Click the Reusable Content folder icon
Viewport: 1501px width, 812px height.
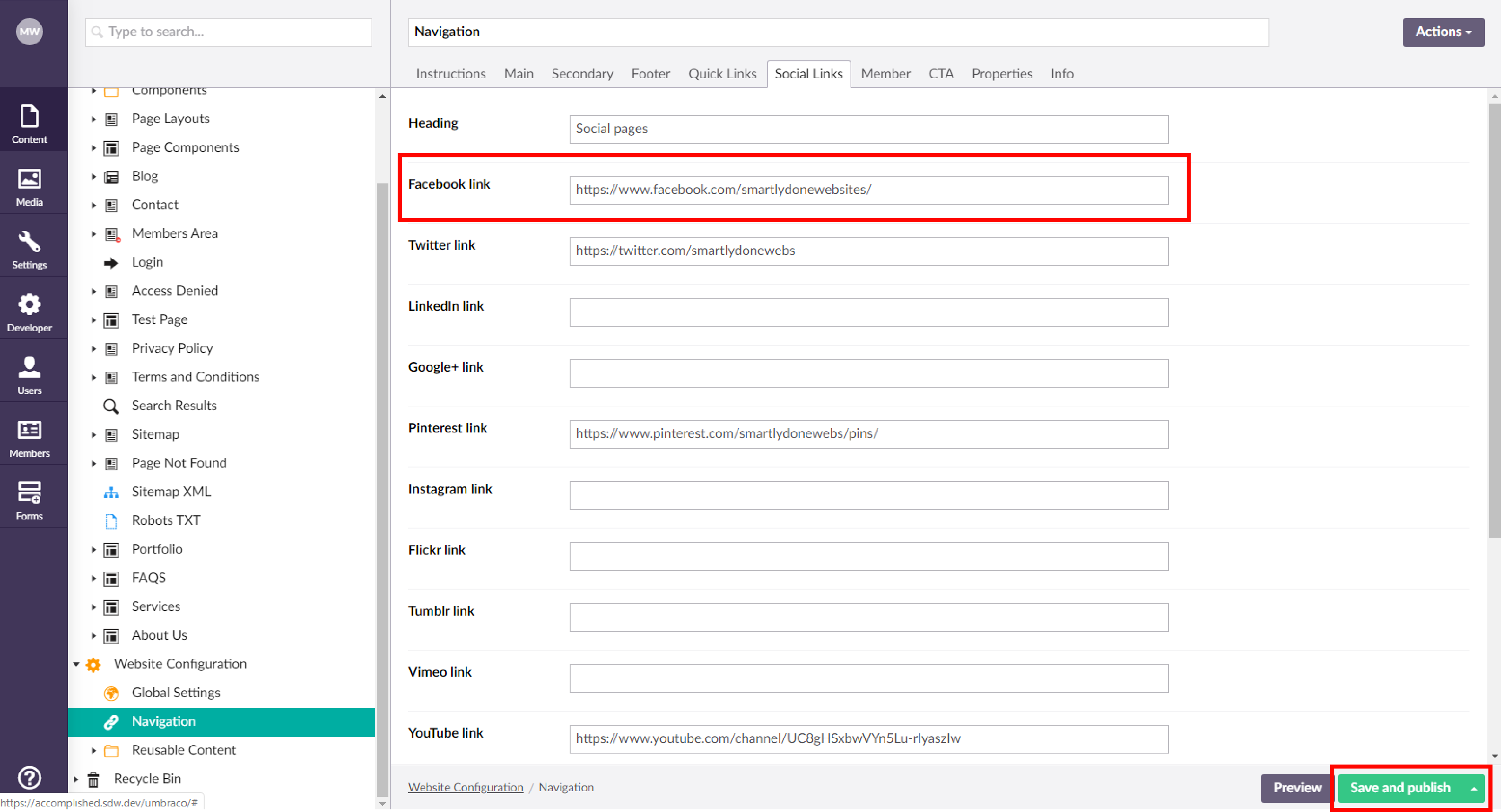pyautogui.click(x=111, y=751)
